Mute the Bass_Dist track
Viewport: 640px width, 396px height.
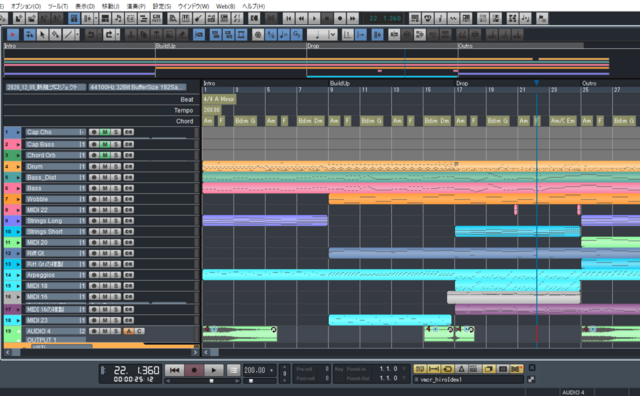[105, 177]
